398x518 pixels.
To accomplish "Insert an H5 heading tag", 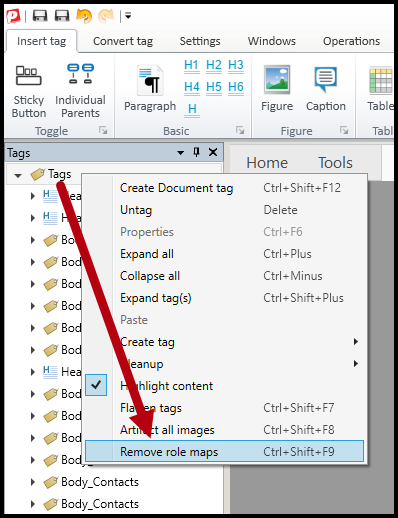I will click(x=214, y=87).
